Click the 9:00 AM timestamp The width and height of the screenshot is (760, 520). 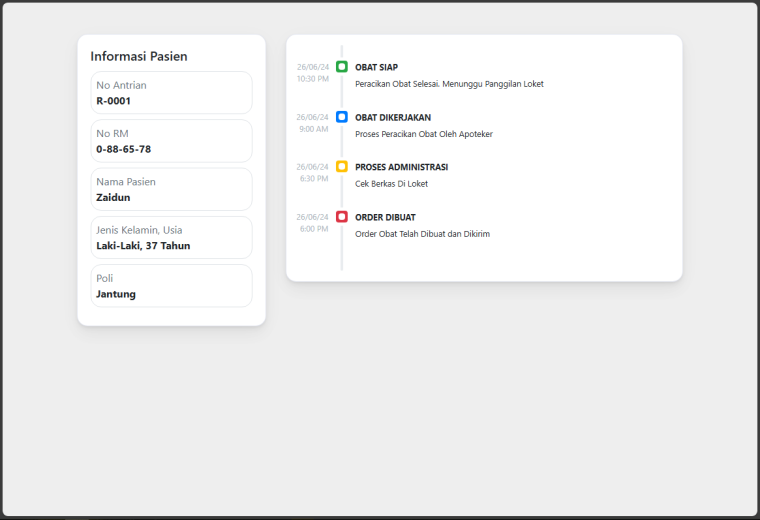point(314,129)
